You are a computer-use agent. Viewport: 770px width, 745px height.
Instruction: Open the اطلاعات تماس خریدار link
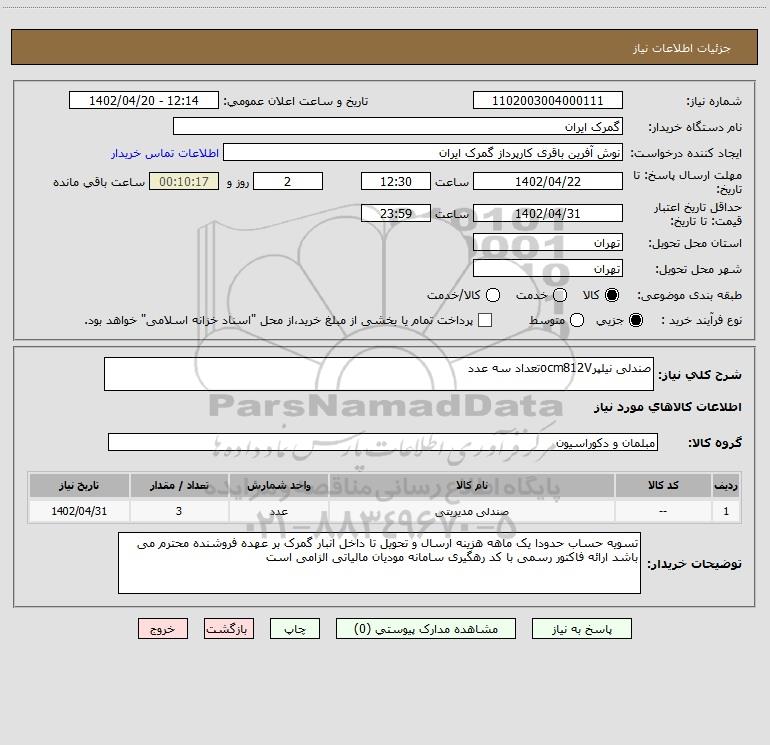165,153
